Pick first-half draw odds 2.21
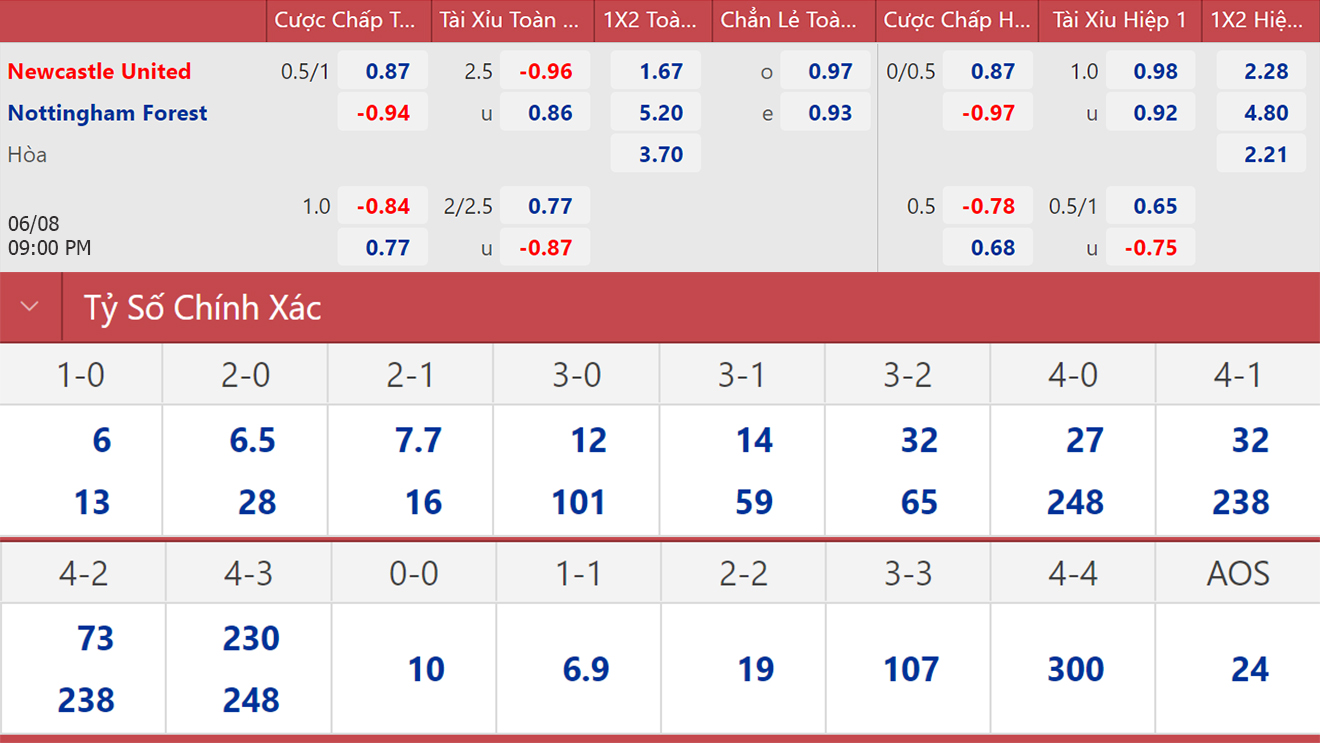This screenshot has height=743, width=1320. (1265, 155)
